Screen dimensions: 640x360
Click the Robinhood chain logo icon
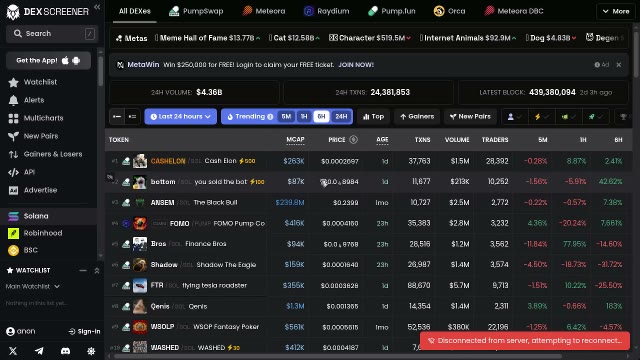click(13, 233)
